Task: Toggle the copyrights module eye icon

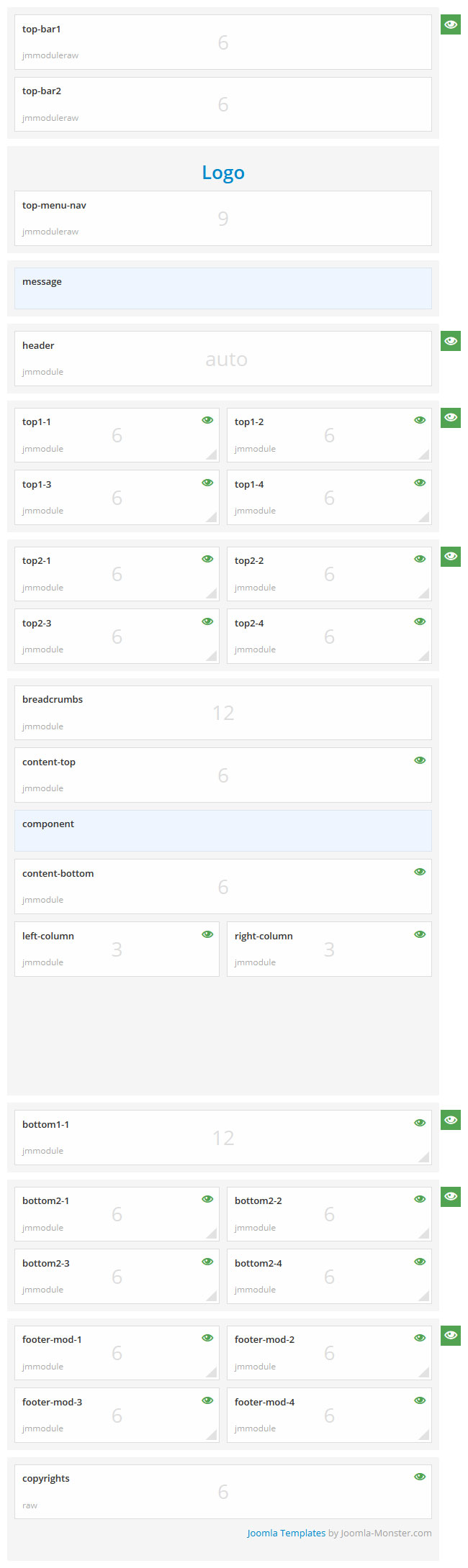Action: (x=420, y=1477)
